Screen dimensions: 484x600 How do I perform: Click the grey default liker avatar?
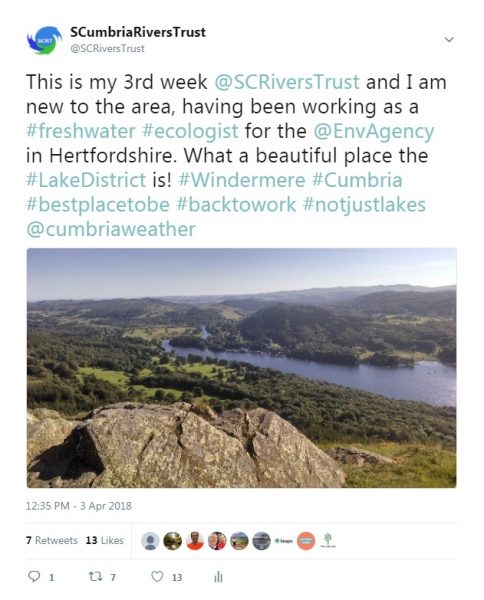(x=150, y=541)
